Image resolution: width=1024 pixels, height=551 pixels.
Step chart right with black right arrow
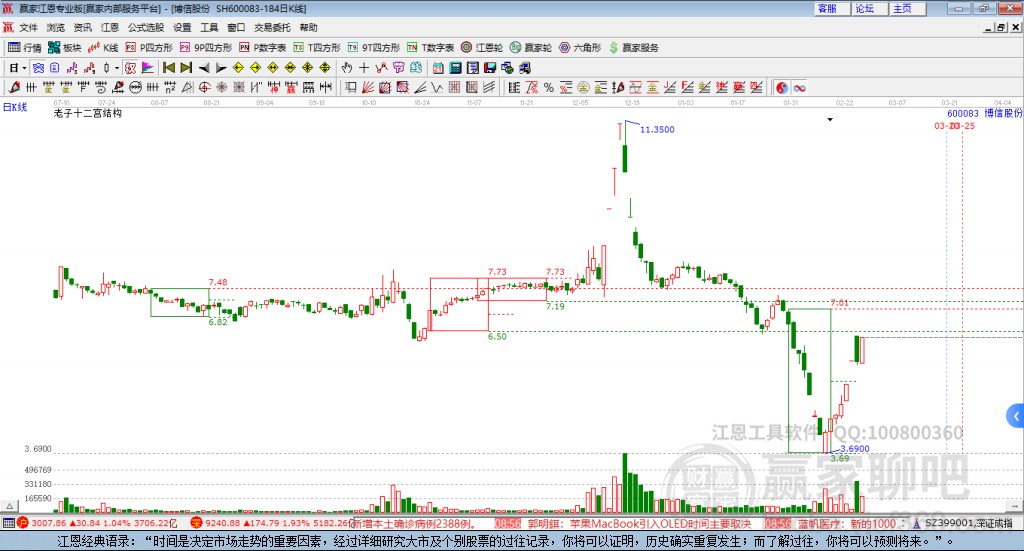(x=221, y=68)
